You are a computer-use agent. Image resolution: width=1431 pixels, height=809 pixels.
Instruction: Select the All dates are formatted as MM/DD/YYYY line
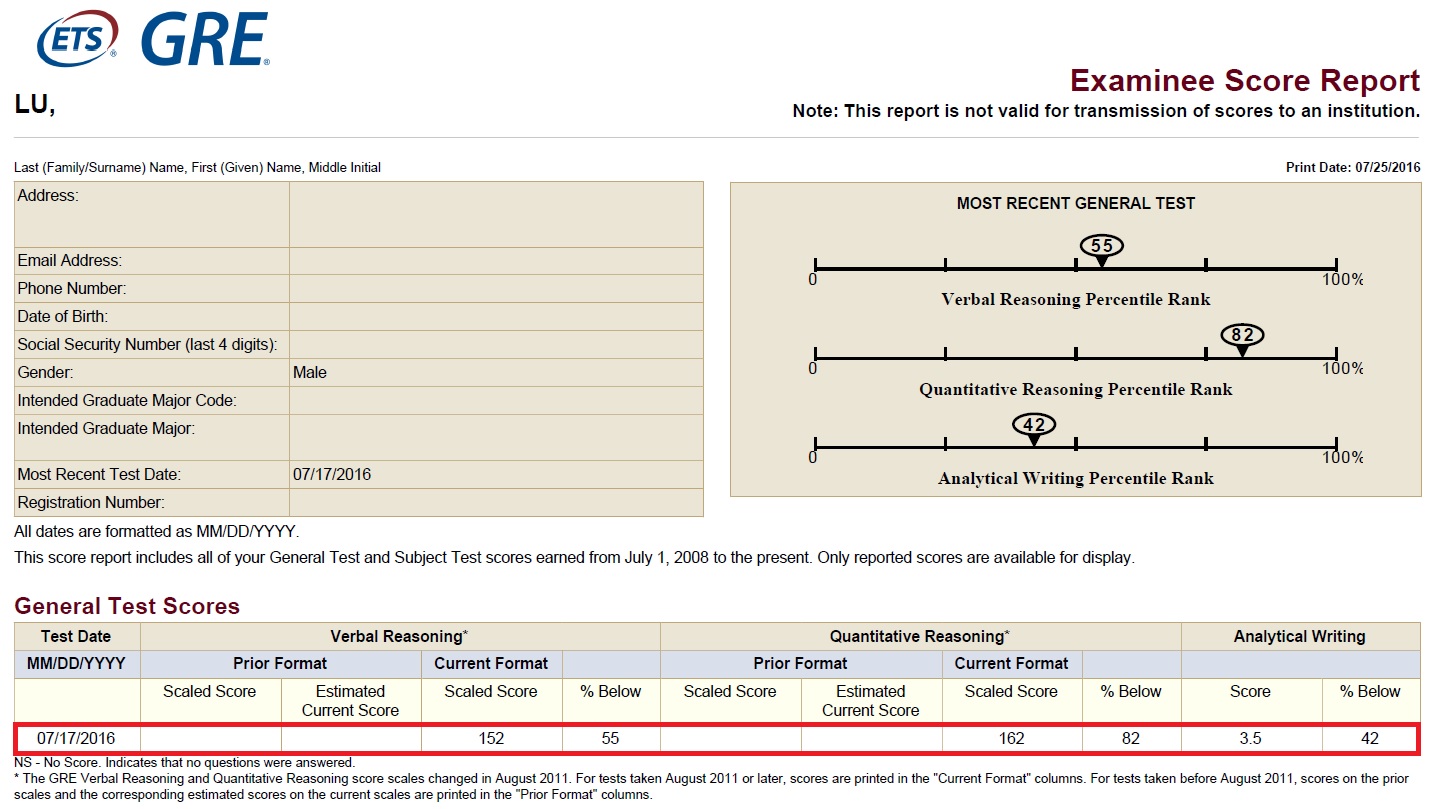point(157,532)
